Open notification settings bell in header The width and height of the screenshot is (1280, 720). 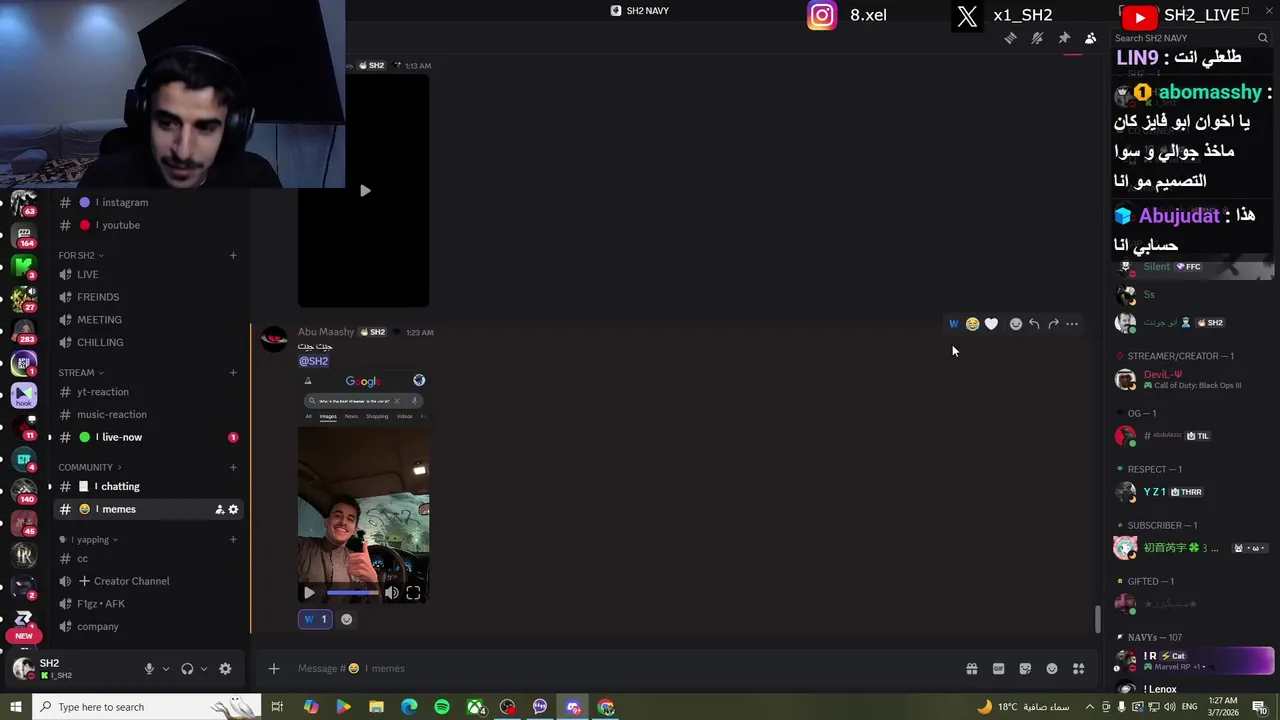(1037, 38)
